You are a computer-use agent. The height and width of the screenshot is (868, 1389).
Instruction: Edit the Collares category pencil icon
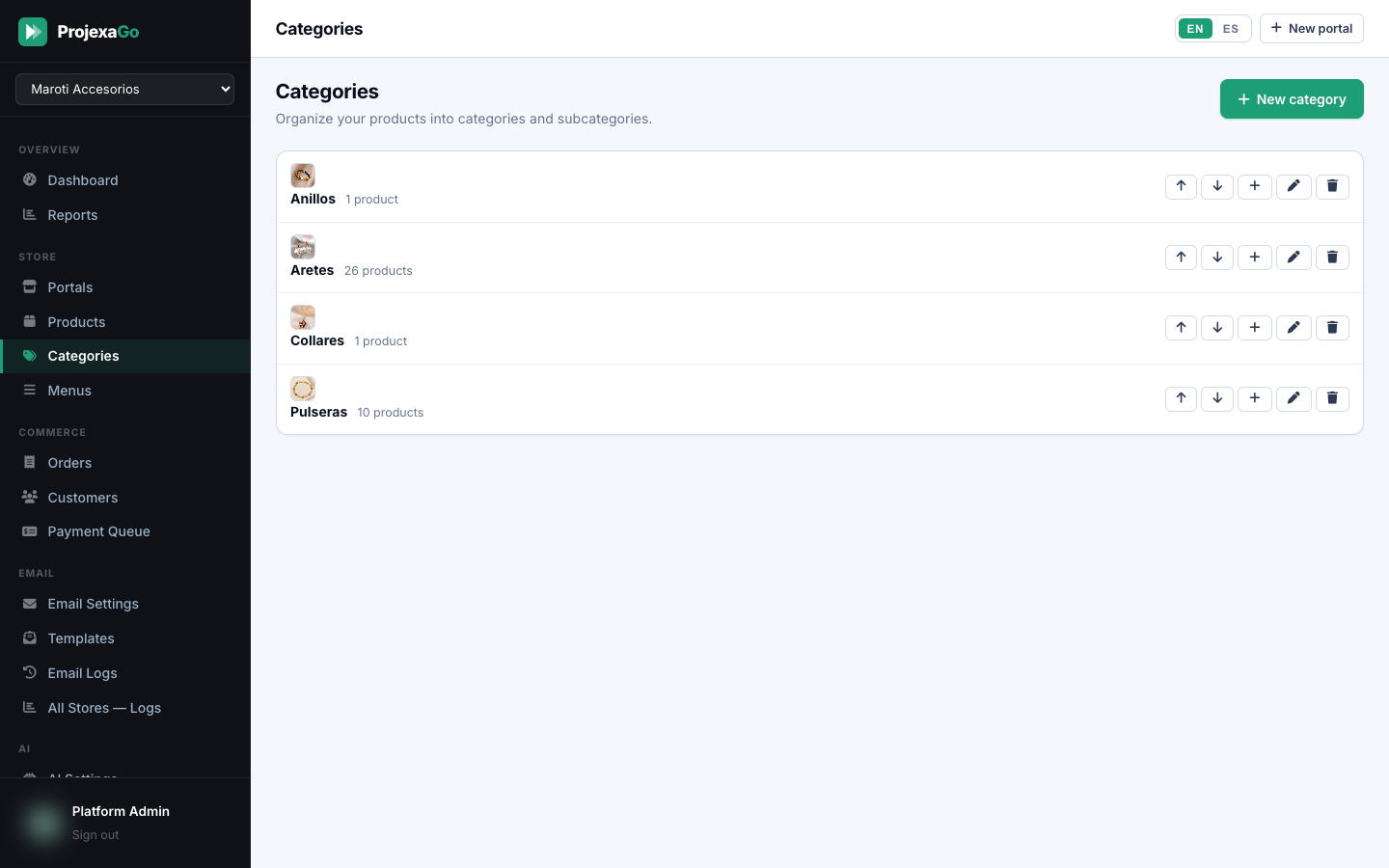click(1294, 328)
